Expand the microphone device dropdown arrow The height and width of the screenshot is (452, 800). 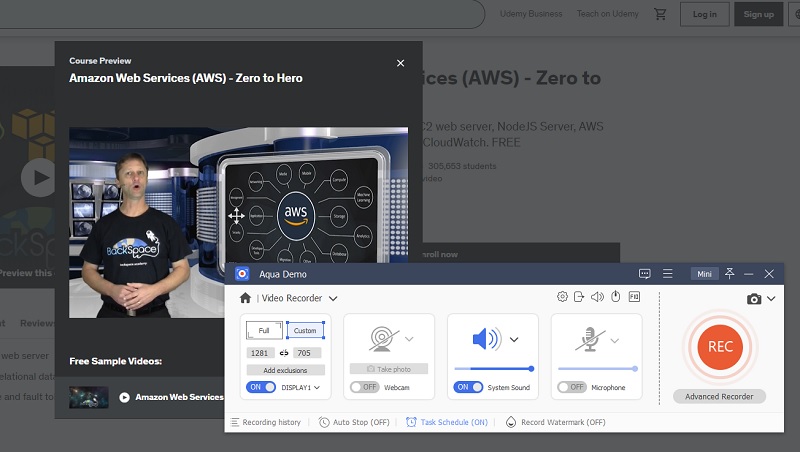(615, 340)
